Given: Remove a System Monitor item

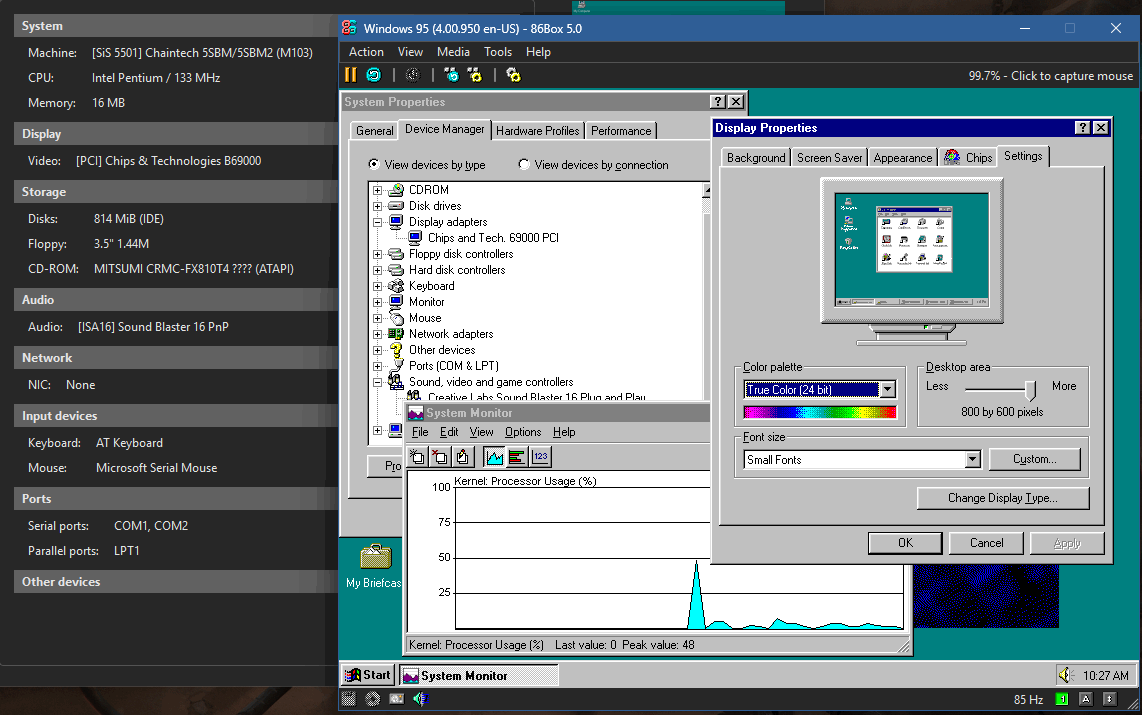Looking at the screenshot, I should (440, 456).
